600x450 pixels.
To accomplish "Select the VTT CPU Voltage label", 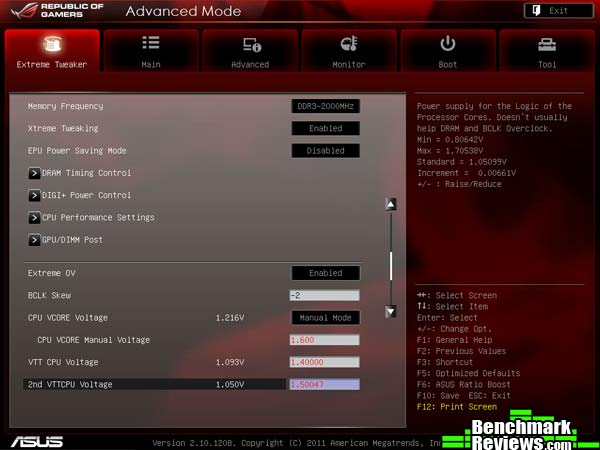I will 63,362.
